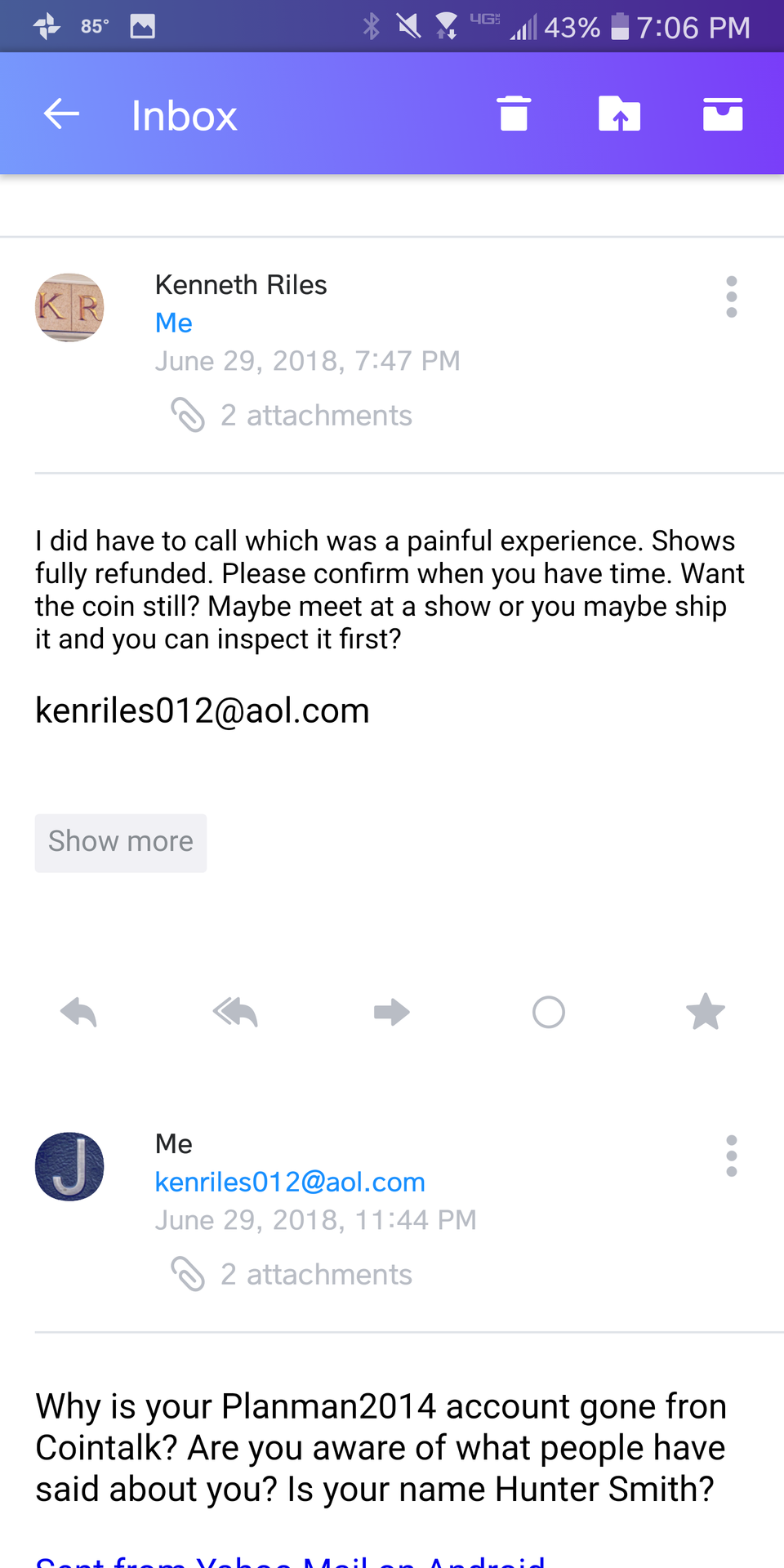Reply to Kenneth Riles' message

[79, 1013]
